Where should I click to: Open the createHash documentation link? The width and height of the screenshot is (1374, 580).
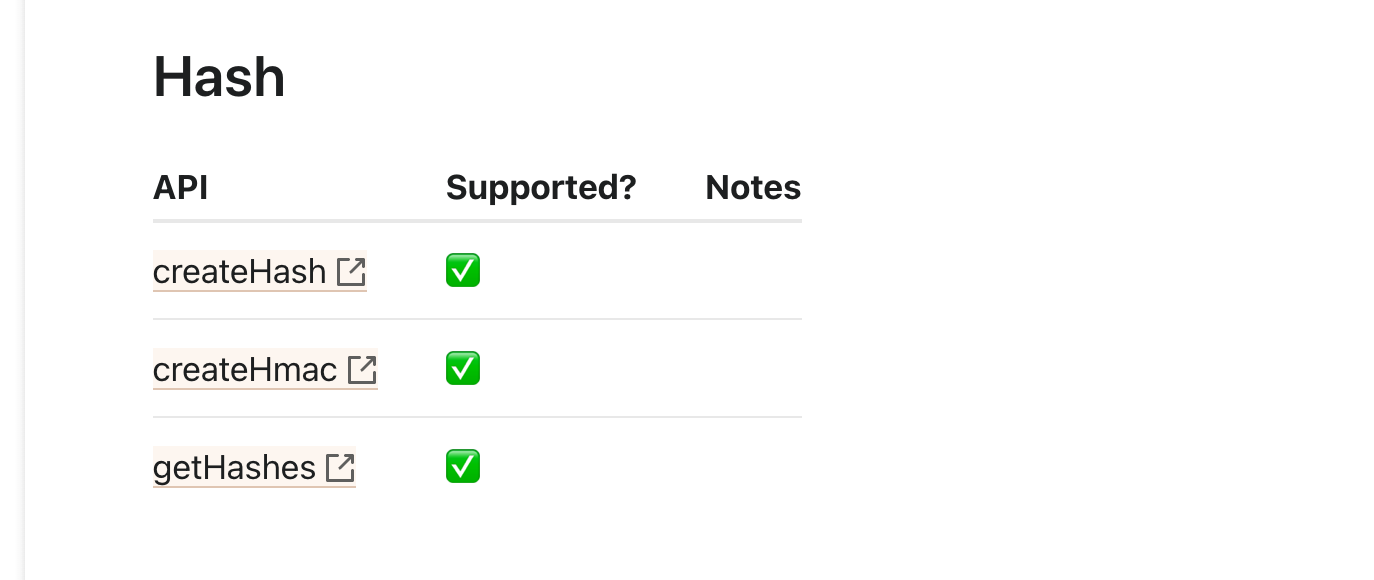click(240, 271)
